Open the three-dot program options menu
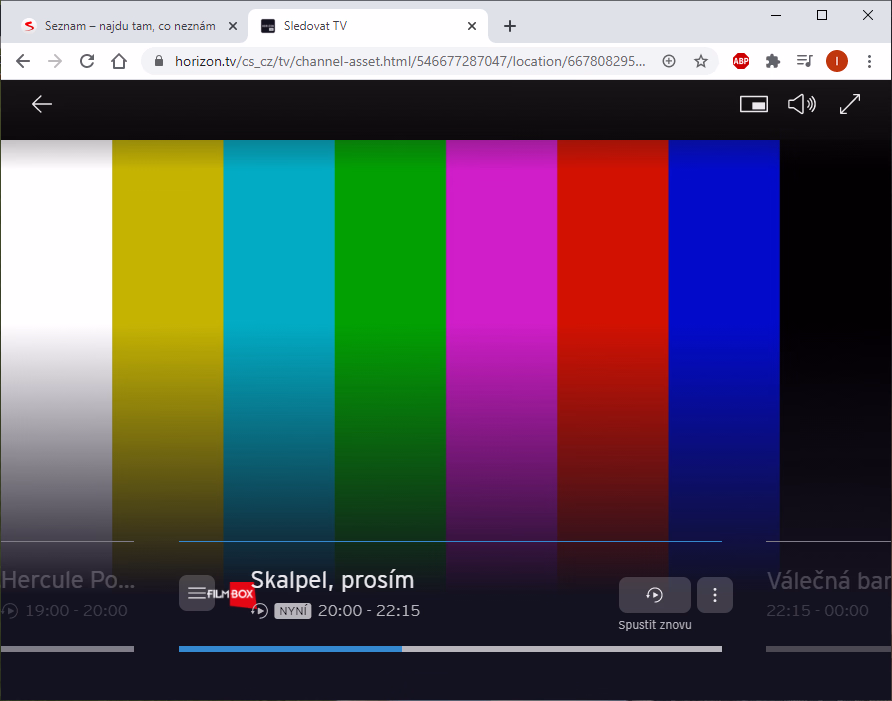Screen dimensions: 892x701 pyautogui.click(x=715, y=595)
